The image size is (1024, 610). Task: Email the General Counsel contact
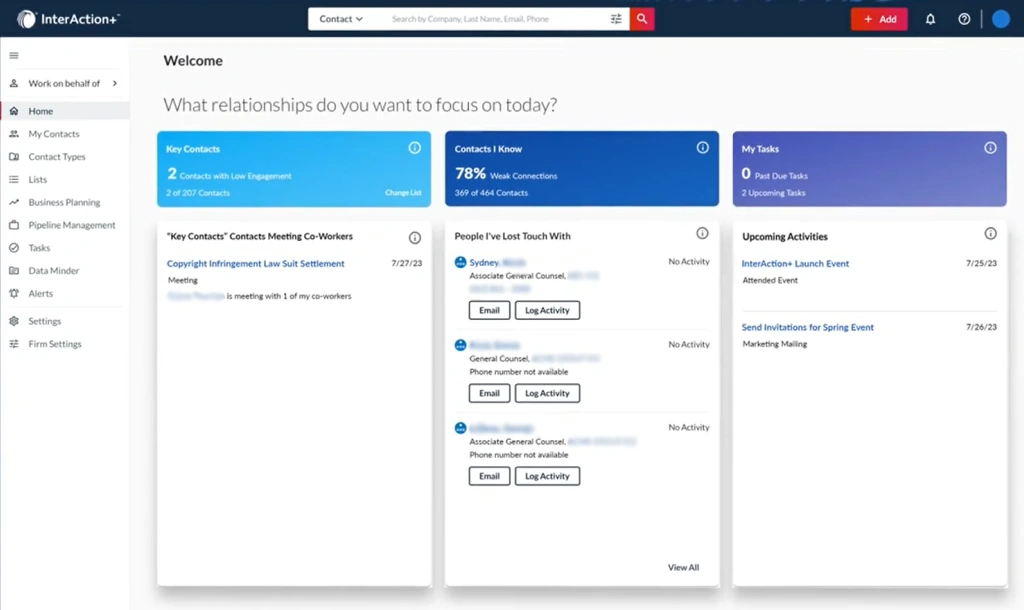click(489, 393)
